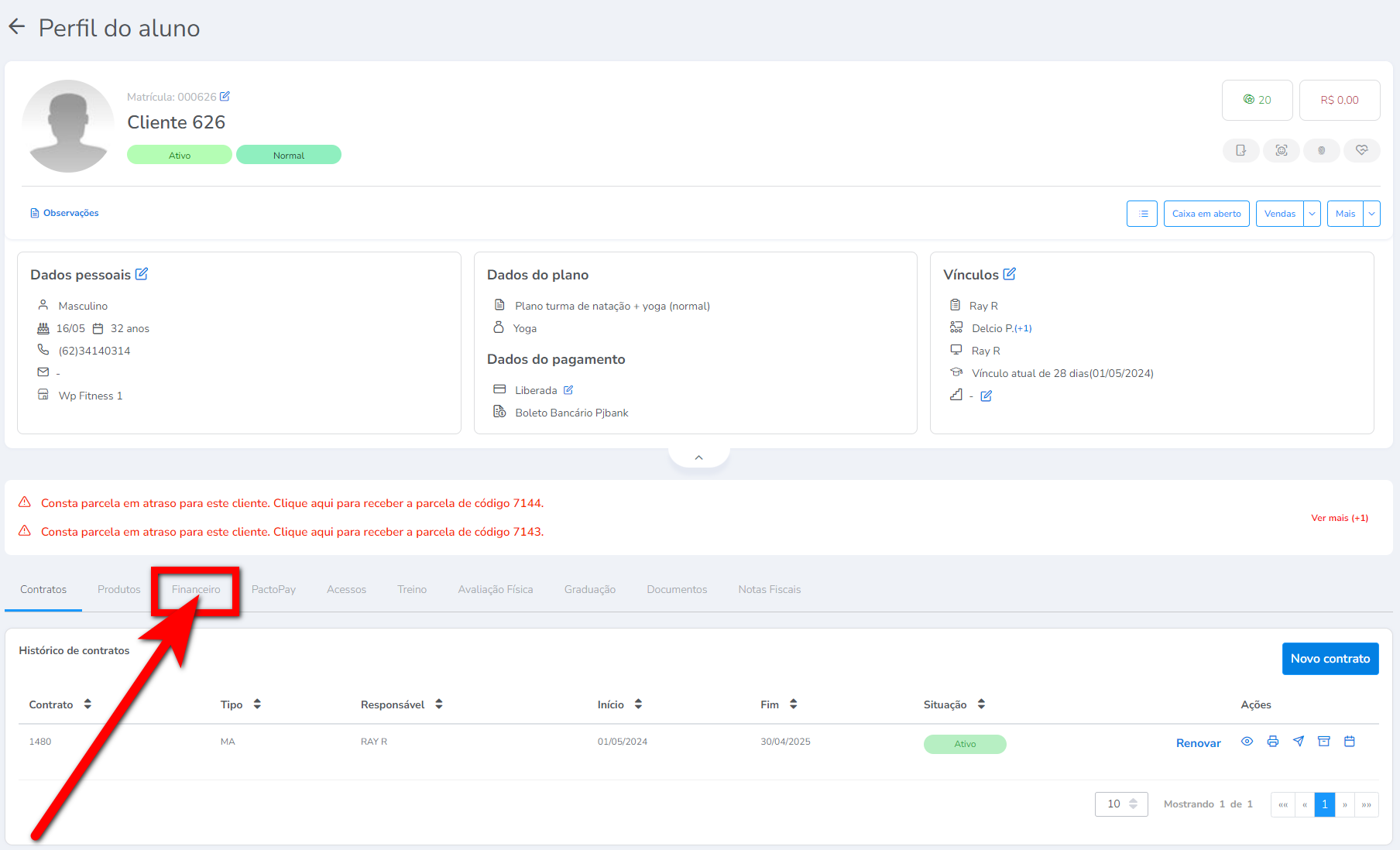View contract 1480 details with eye icon
Screen dimensions: 1400x850
pos(1247,742)
